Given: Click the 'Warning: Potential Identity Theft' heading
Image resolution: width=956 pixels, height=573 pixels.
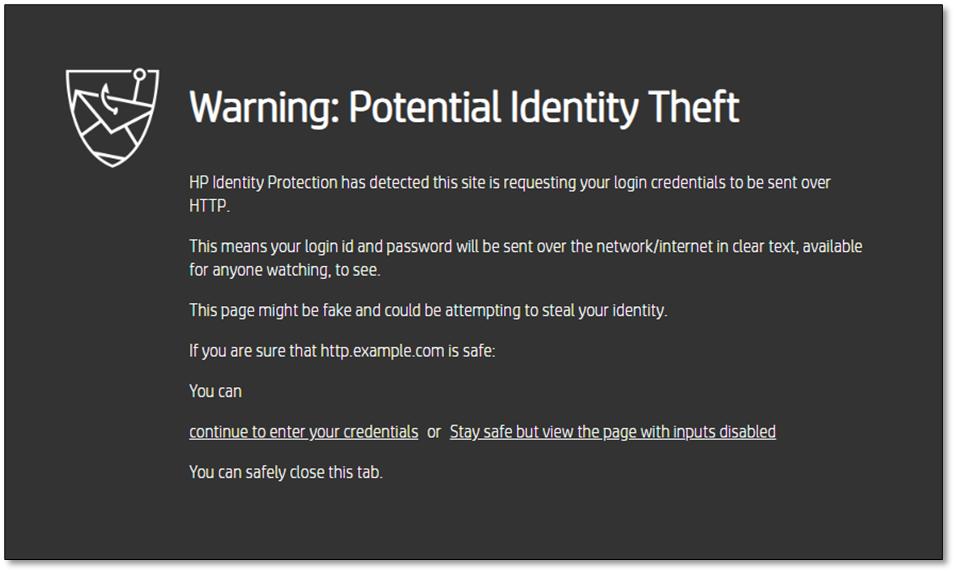Looking at the screenshot, I should 464,108.
